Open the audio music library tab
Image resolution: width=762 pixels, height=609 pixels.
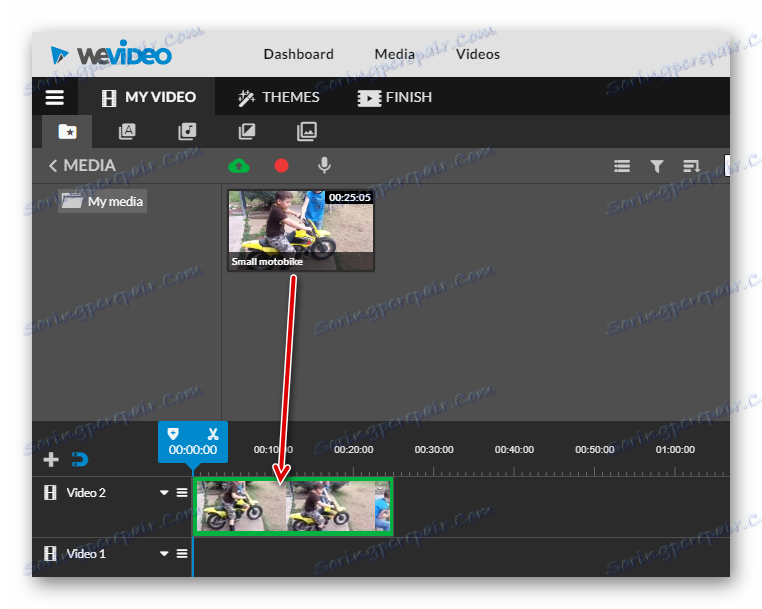pyautogui.click(x=187, y=131)
